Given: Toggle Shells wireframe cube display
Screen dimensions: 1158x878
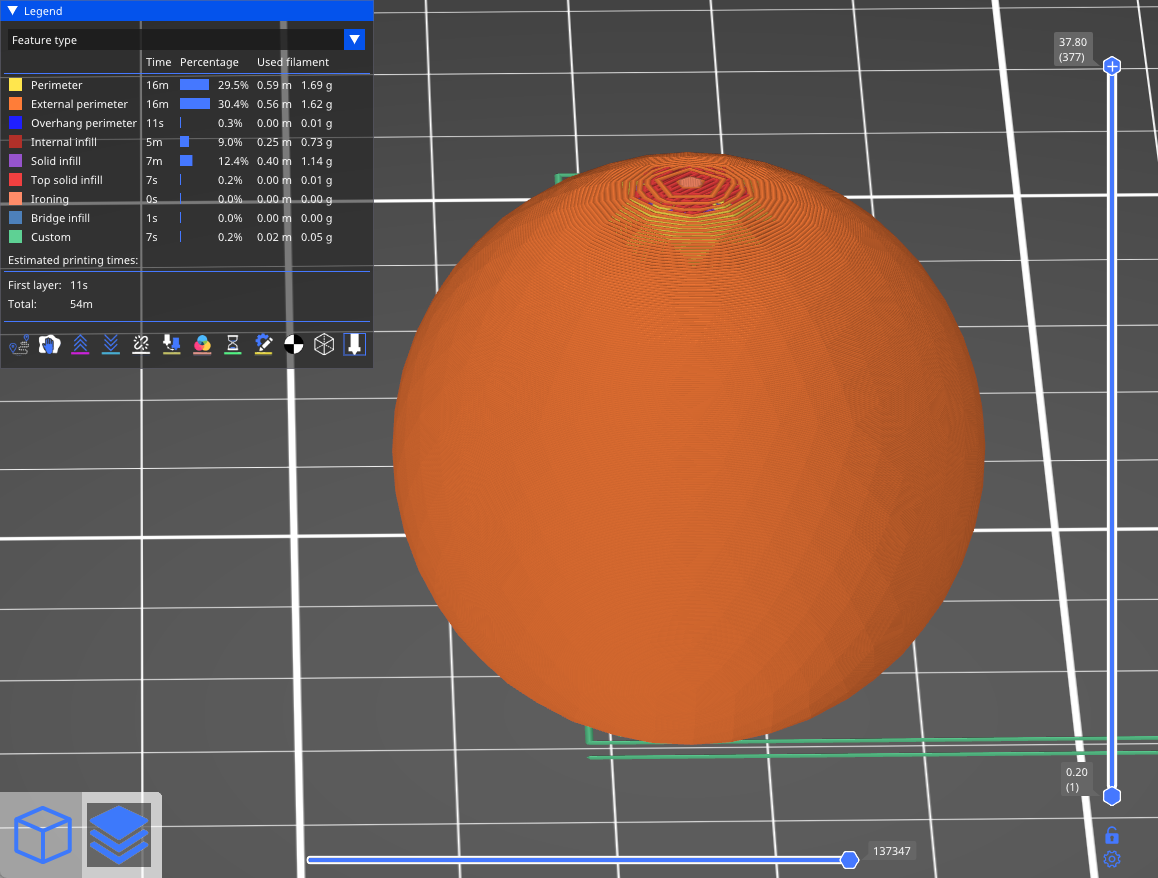Looking at the screenshot, I should [x=324, y=345].
